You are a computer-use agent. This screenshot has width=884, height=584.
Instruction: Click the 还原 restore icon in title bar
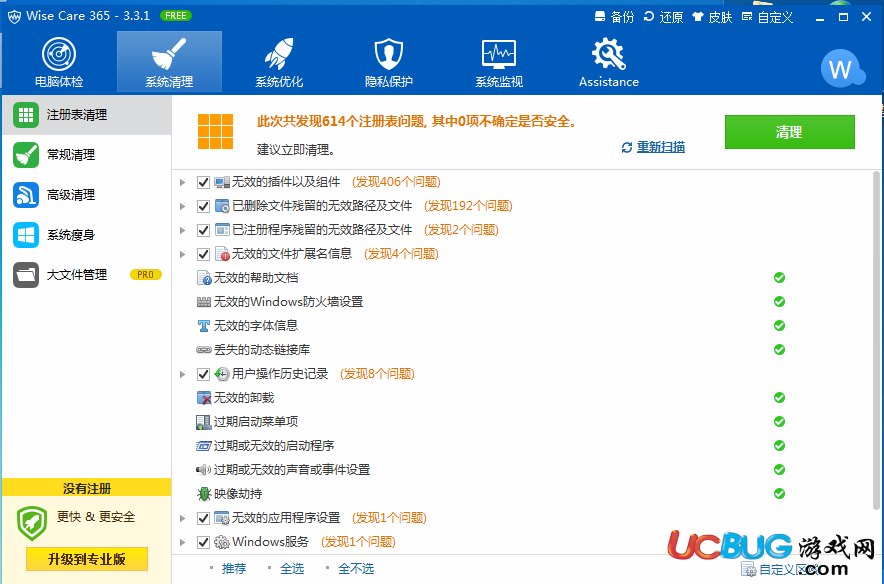pyautogui.click(x=649, y=17)
